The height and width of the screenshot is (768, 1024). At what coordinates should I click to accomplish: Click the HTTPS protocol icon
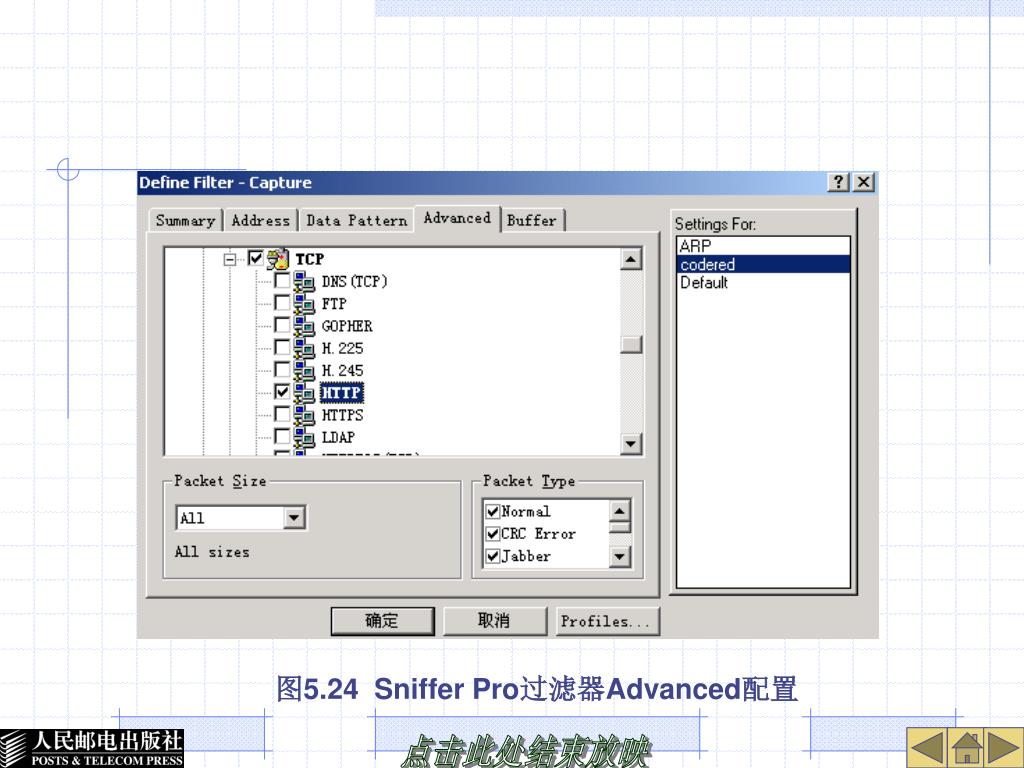point(304,415)
